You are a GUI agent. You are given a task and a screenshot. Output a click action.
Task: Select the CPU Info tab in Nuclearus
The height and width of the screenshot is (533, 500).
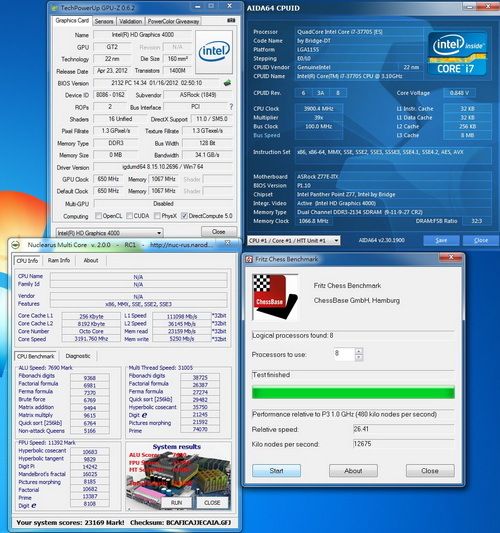pos(27,261)
